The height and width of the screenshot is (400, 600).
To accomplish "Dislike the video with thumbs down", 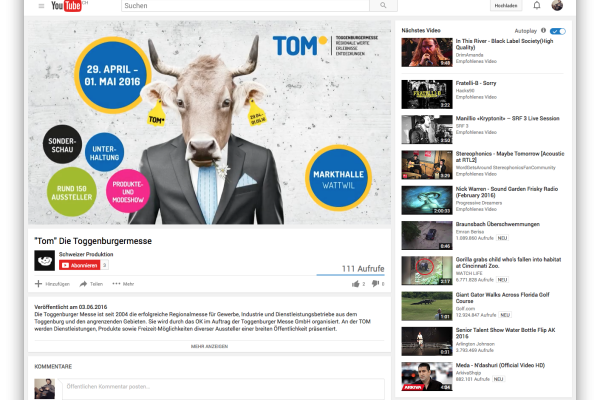I will click(373, 283).
